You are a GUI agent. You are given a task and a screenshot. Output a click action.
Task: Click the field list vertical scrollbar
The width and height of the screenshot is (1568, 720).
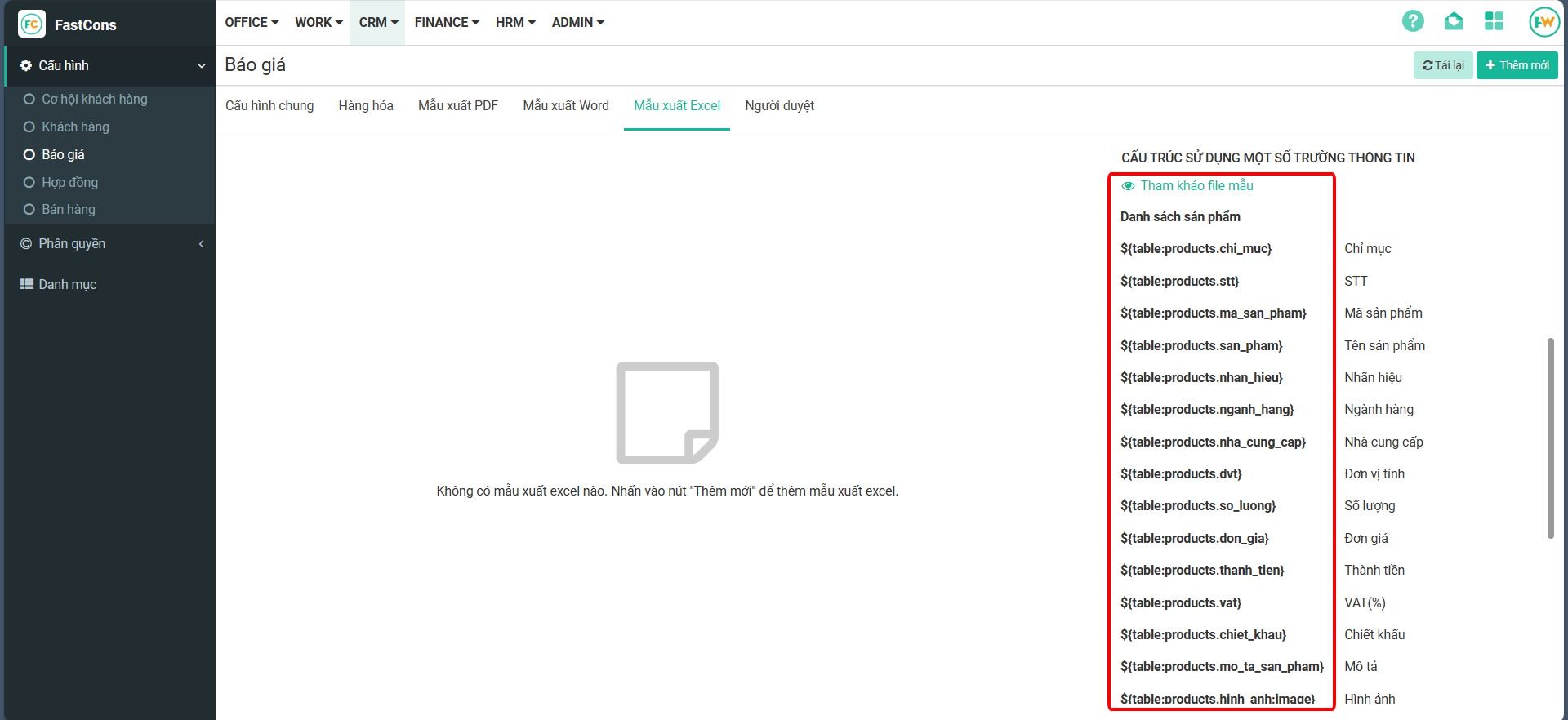point(1550,438)
